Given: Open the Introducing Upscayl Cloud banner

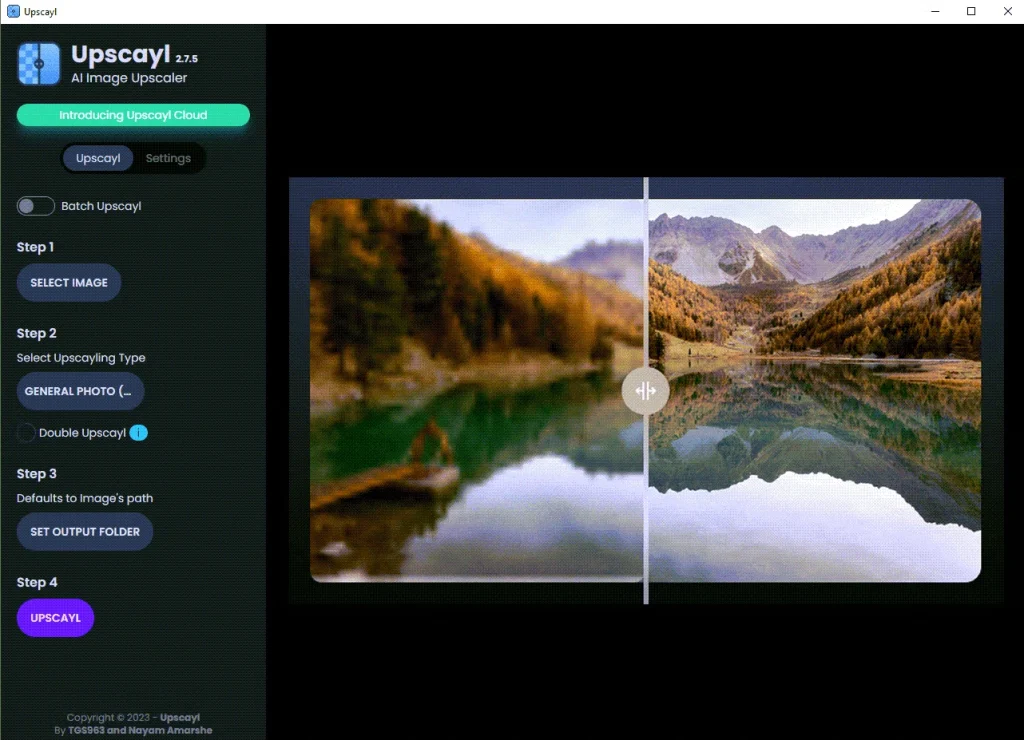Looking at the screenshot, I should point(133,115).
